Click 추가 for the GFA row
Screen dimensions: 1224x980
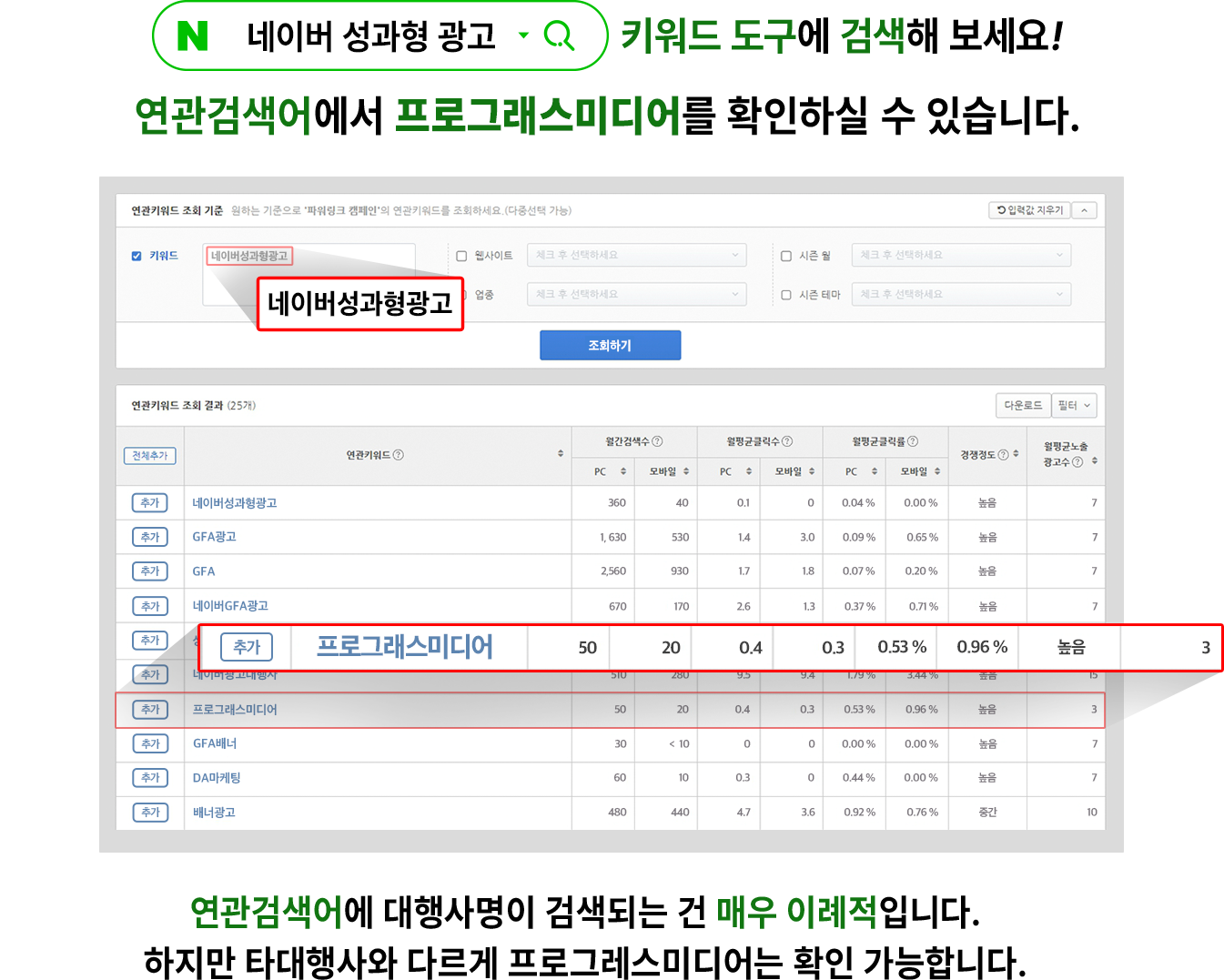pos(150,571)
